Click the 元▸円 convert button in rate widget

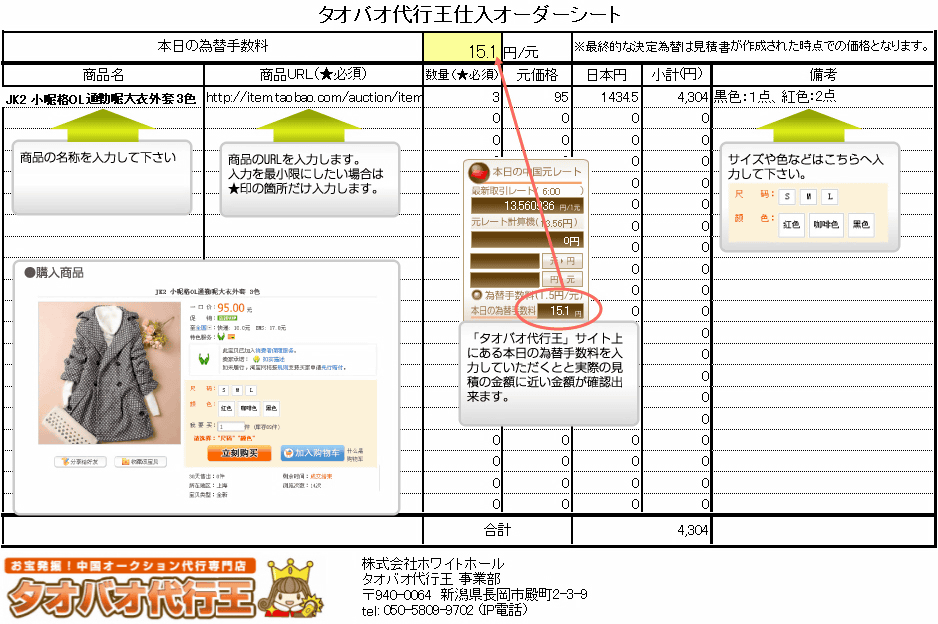pyautogui.click(x=562, y=261)
